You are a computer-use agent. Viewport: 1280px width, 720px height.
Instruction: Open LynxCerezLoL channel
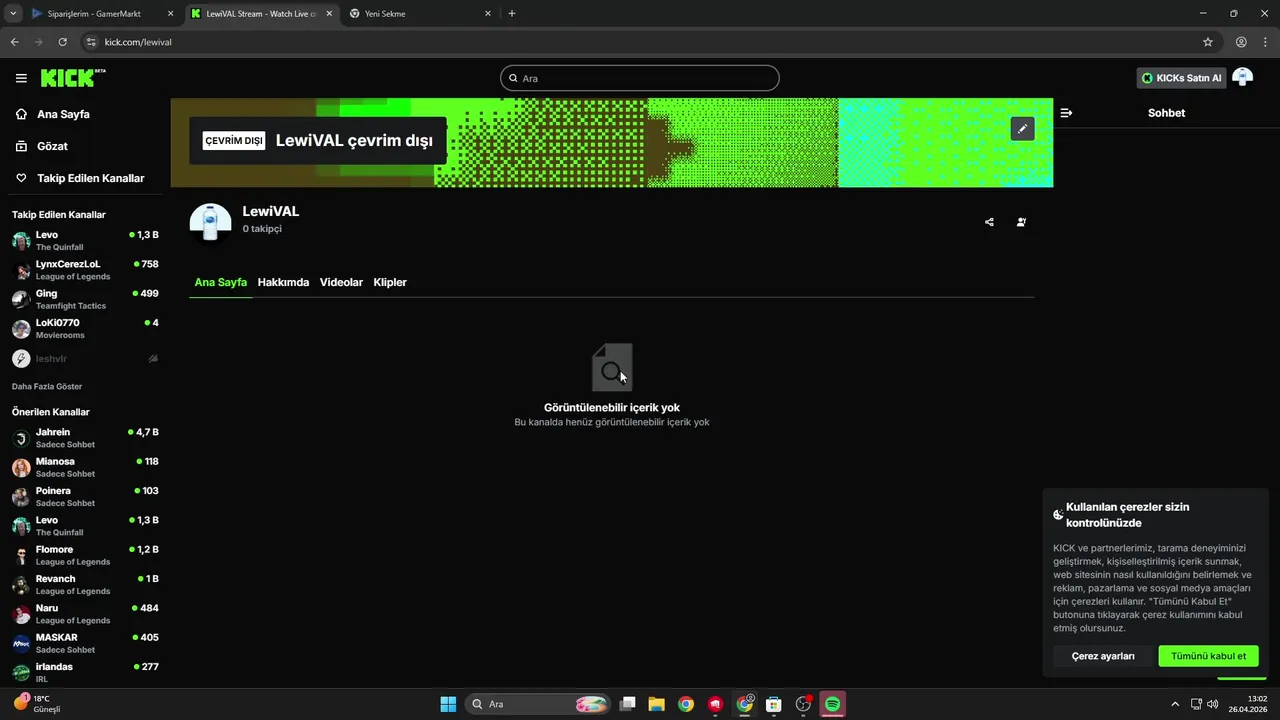[x=85, y=270]
